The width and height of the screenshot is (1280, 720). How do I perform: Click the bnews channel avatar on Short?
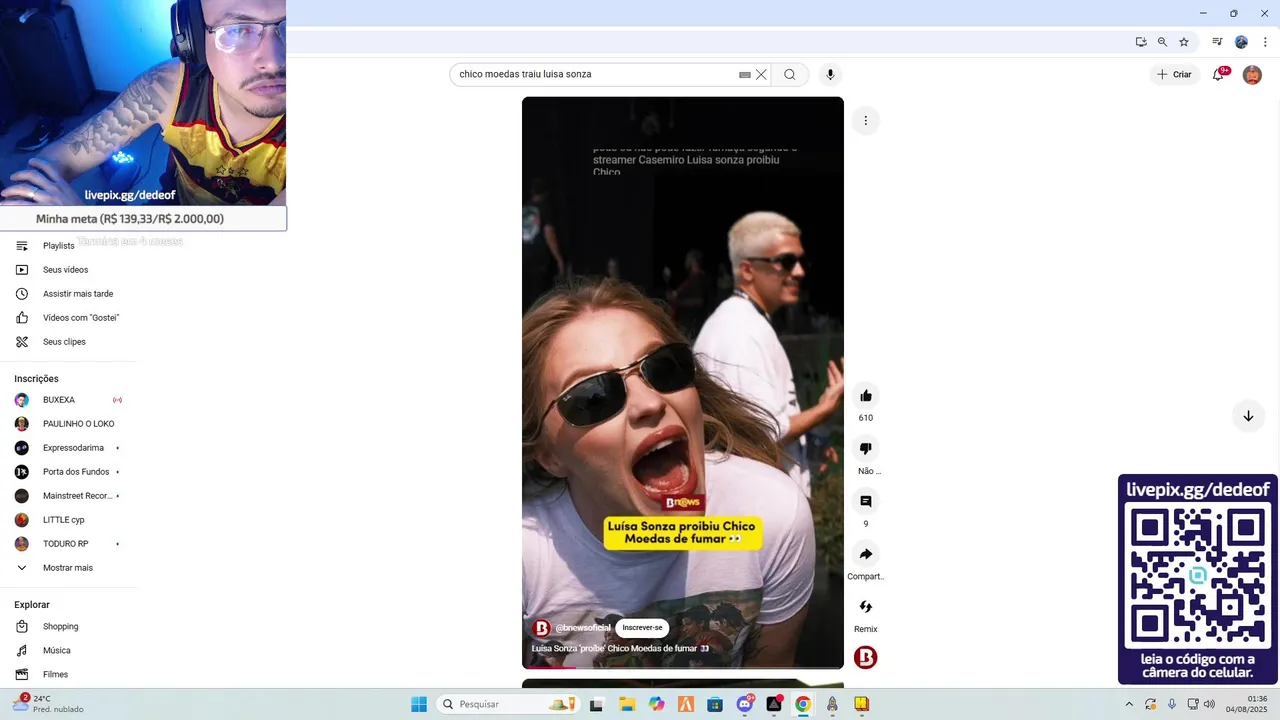point(542,628)
